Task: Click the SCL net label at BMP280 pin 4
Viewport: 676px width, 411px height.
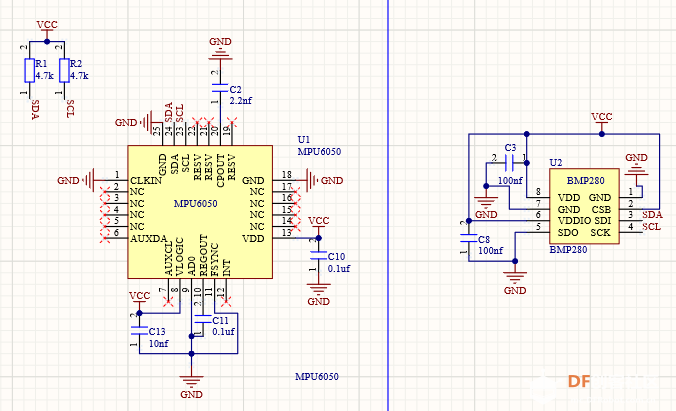Action: coord(651,227)
